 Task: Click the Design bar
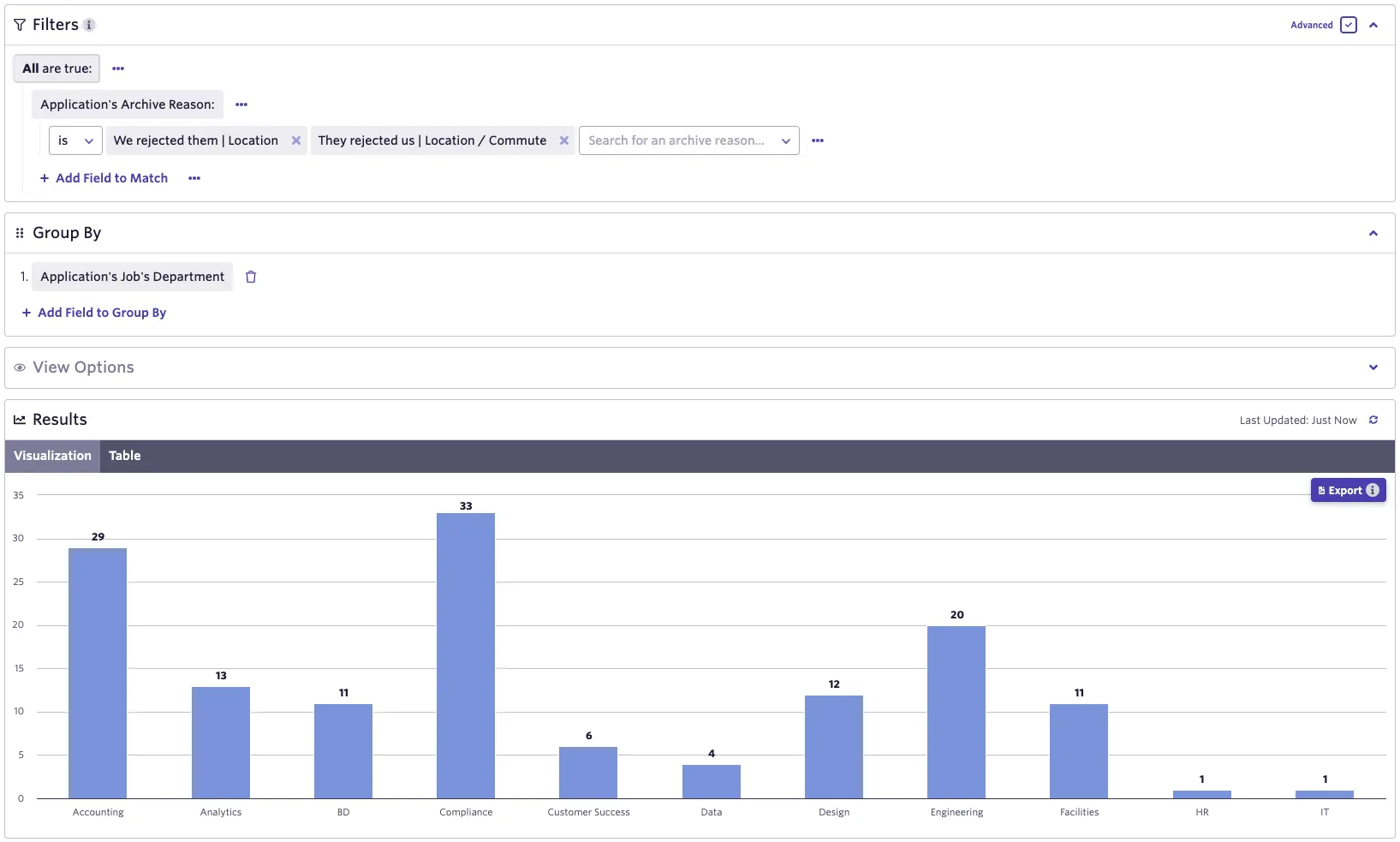coord(834,747)
